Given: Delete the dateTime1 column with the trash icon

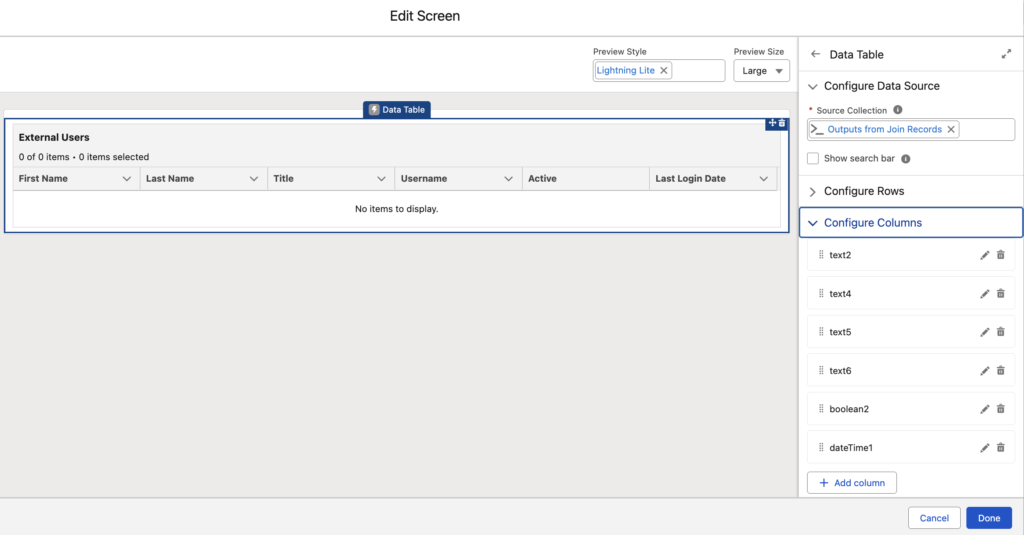Looking at the screenshot, I should click(1000, 448).
